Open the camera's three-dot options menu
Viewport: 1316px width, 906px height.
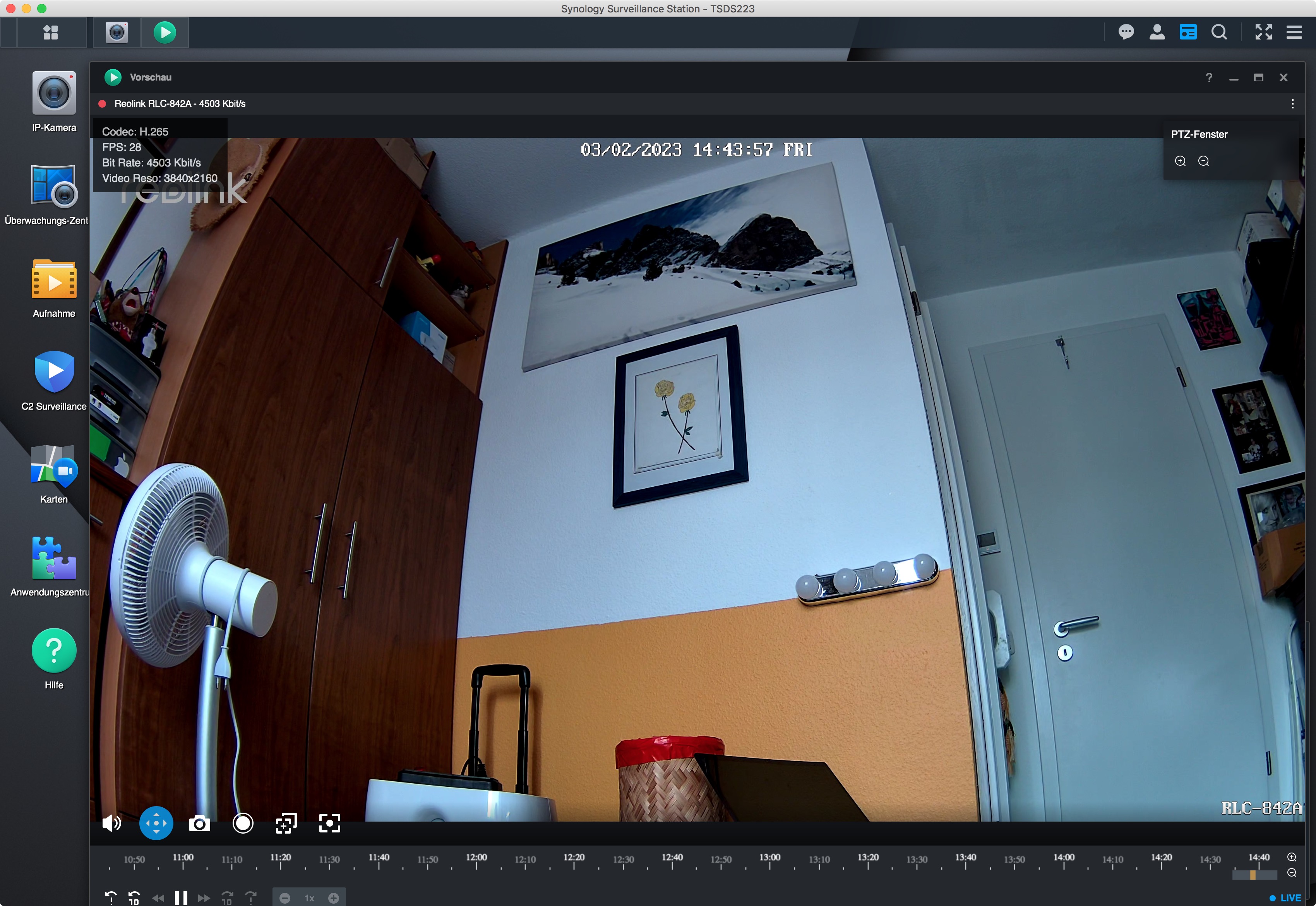[1293, 104]
